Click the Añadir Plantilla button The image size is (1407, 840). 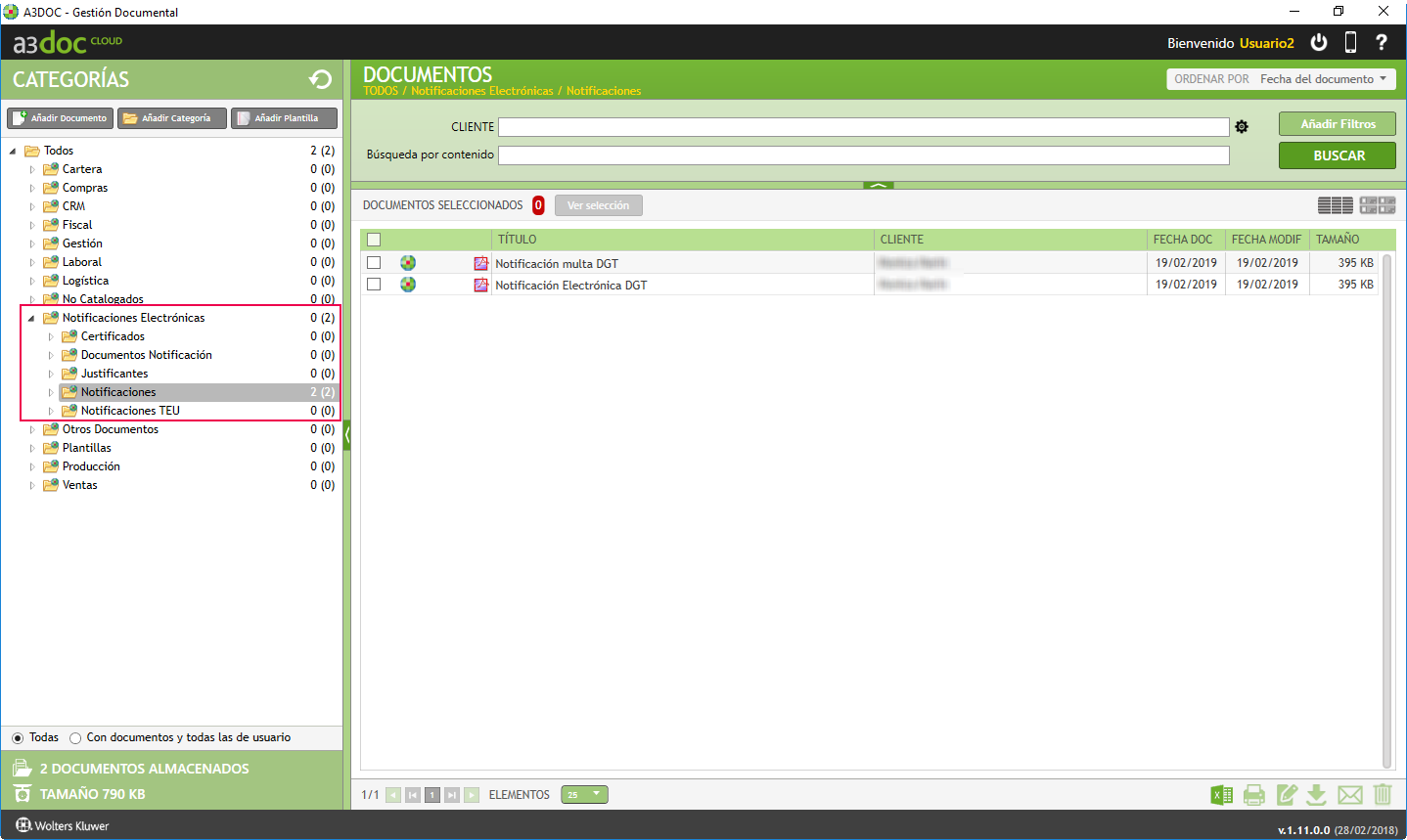click(284, 118)
